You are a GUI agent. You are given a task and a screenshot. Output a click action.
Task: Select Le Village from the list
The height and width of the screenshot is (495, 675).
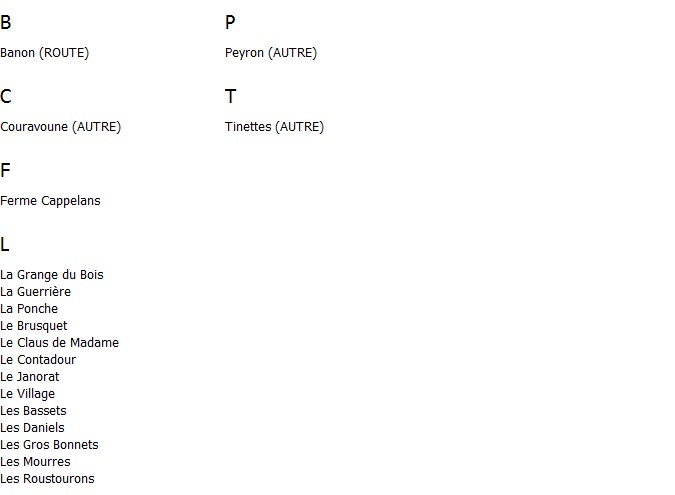tap(28, 394)
